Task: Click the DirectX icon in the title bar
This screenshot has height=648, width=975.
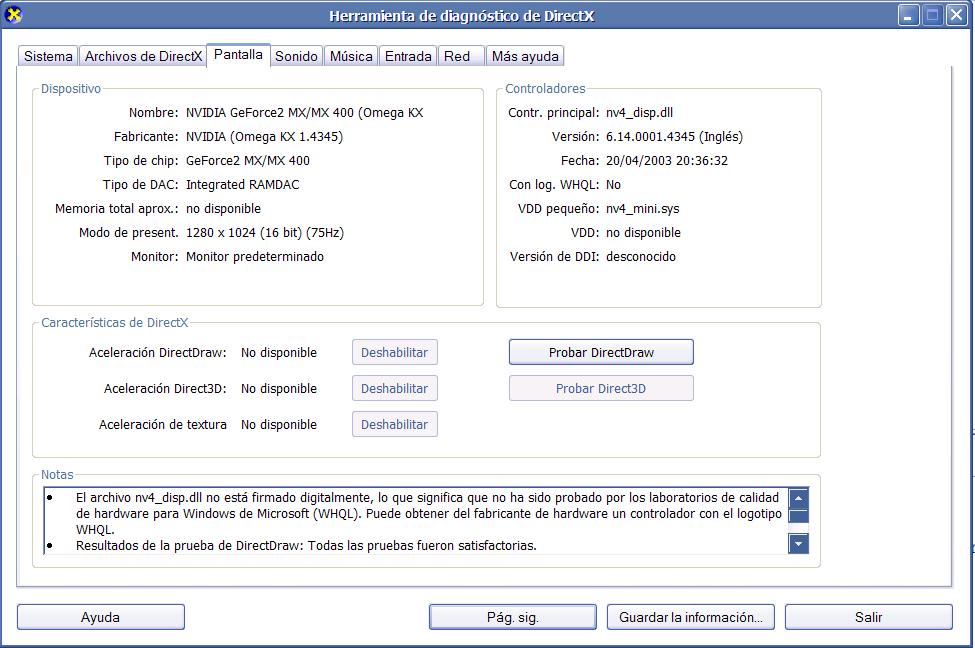Action: point(13,15)
